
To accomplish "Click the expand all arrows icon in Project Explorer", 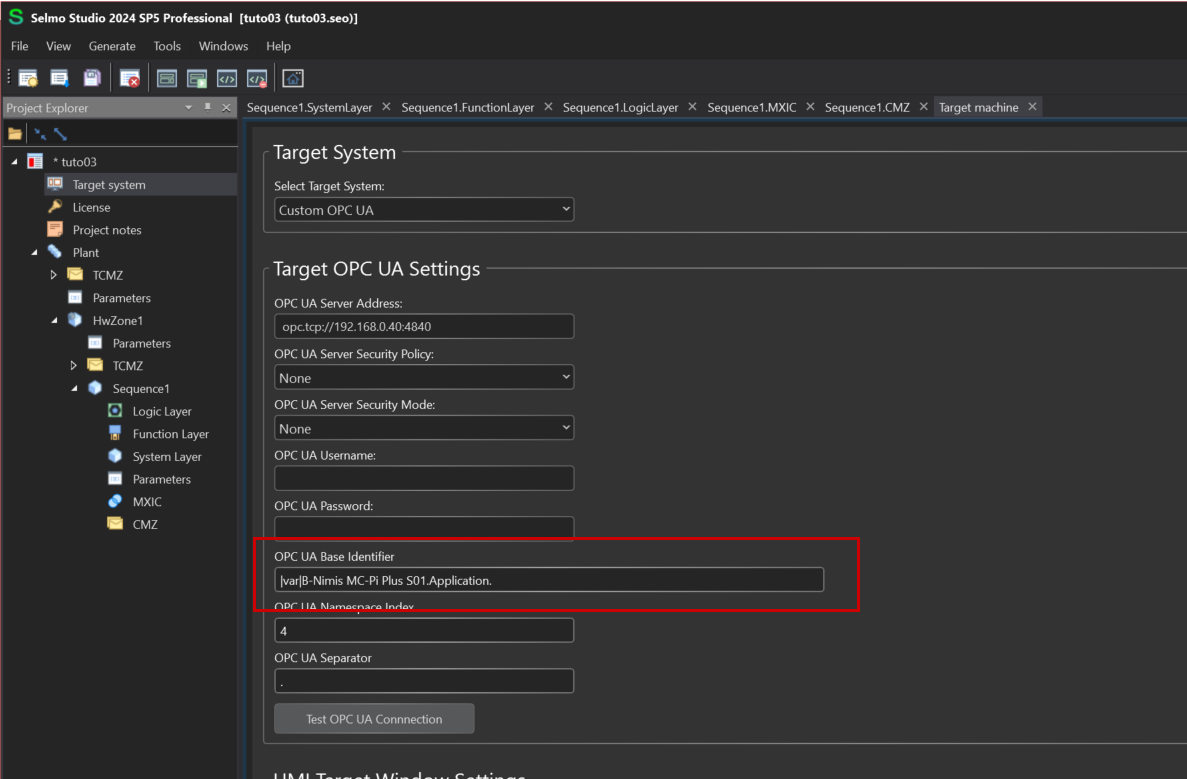I will click(x=61, y=134).
